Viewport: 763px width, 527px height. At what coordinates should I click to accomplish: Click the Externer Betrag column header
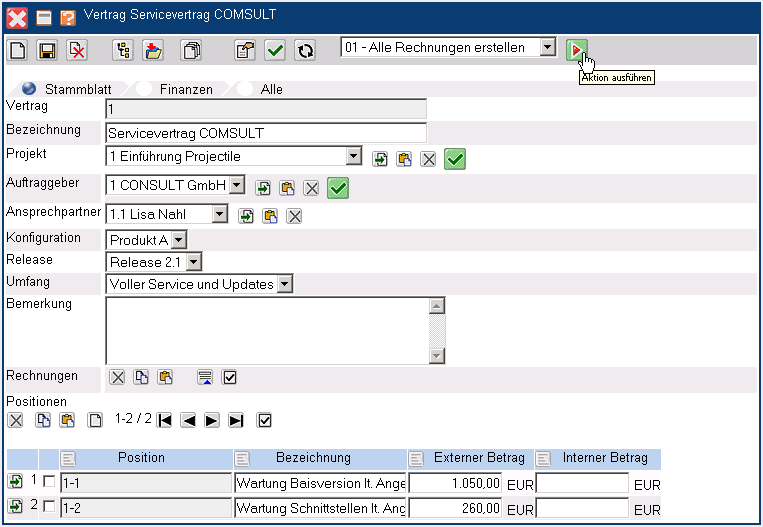pos(478,458)
